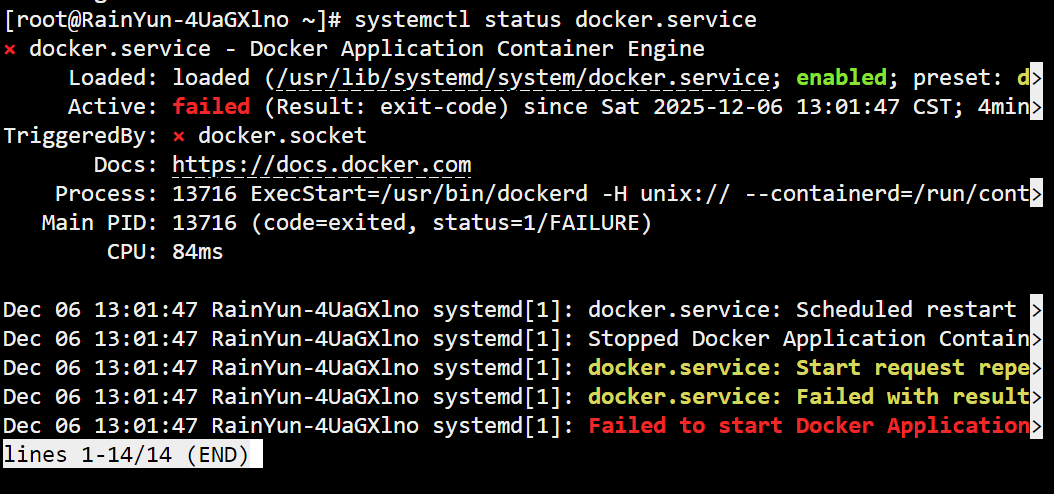Click truncation arrow after "Scheduled restart"
The height and width of the screenshot is (494, 1054).
1036,310
